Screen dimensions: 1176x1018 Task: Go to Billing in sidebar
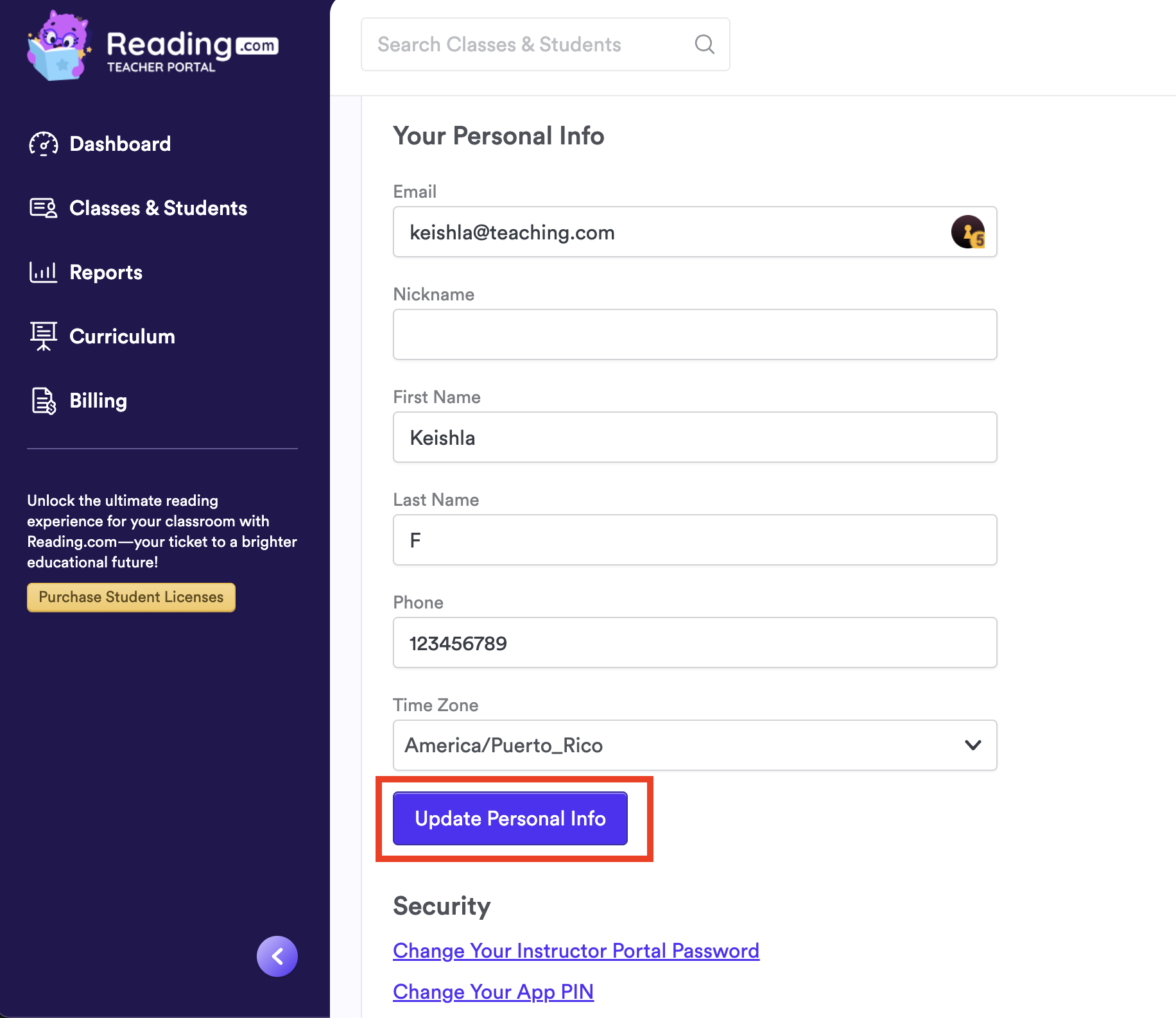coord(98,401)
